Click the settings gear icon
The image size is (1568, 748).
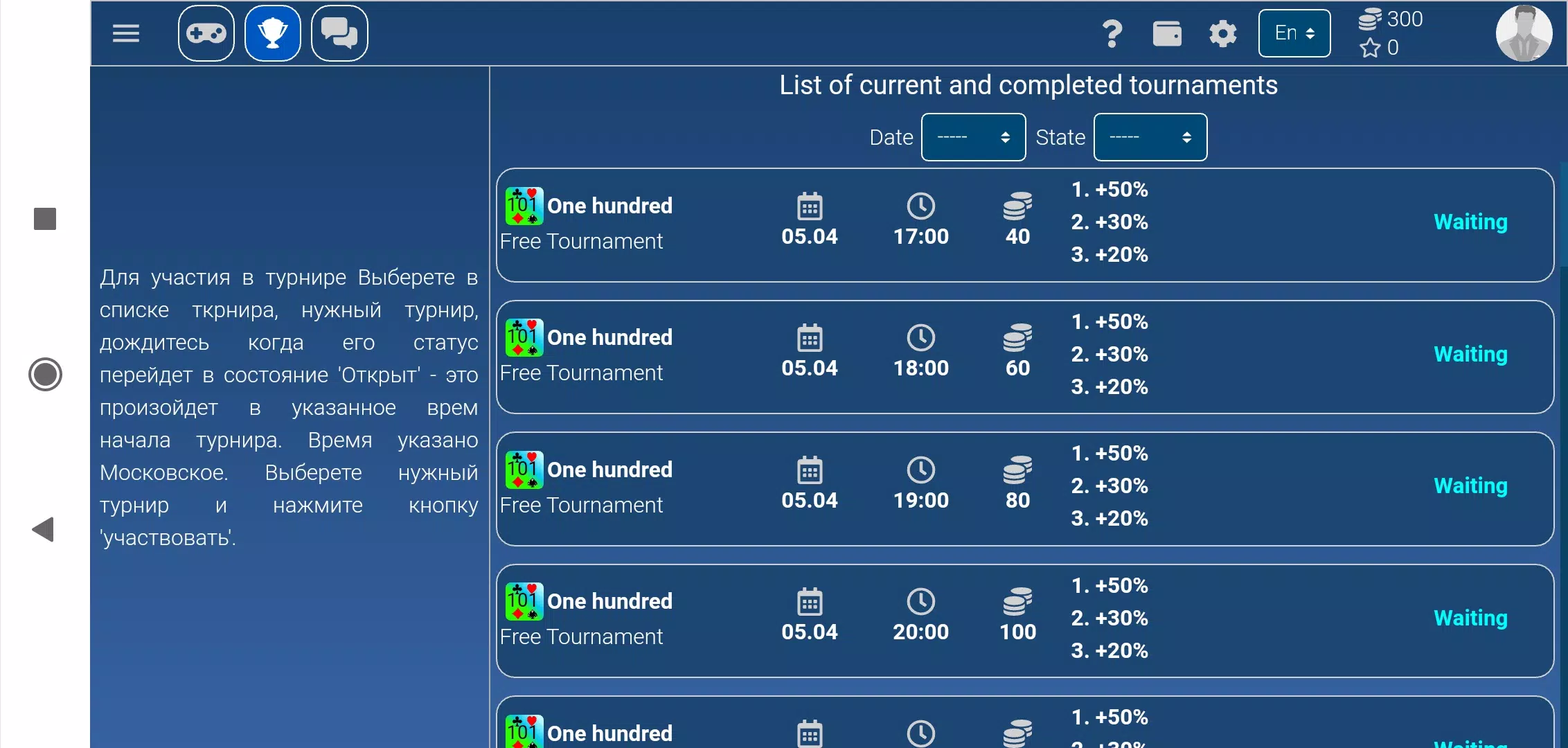point(1225,33)
